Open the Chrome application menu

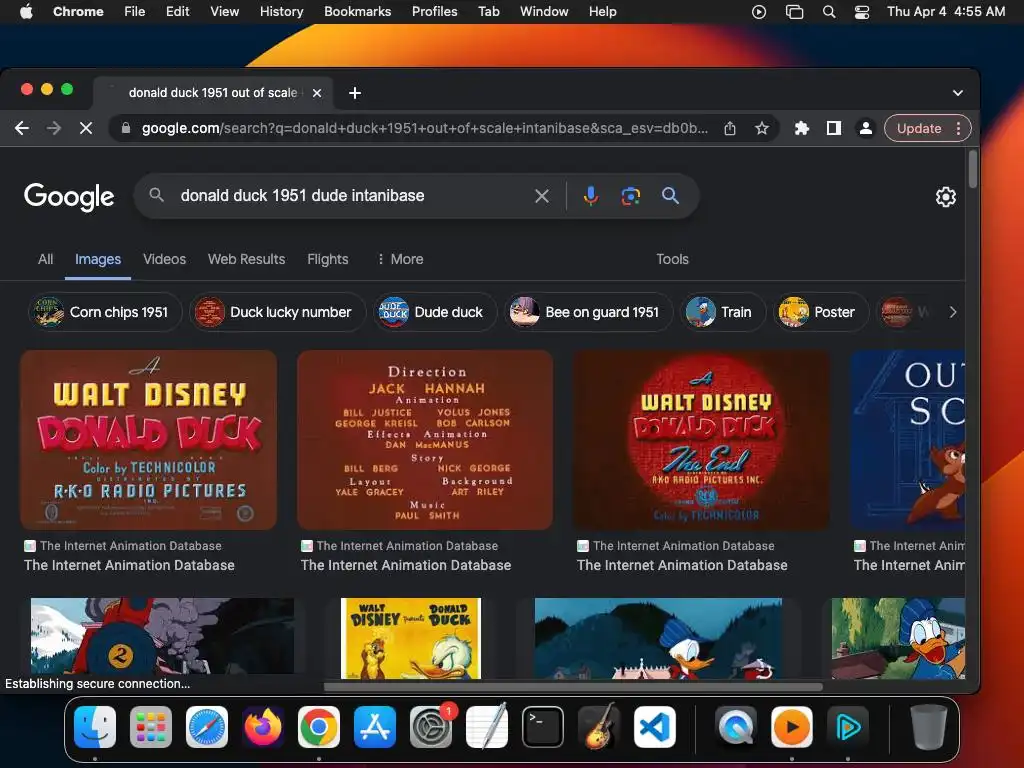click(x=78, y=12)
